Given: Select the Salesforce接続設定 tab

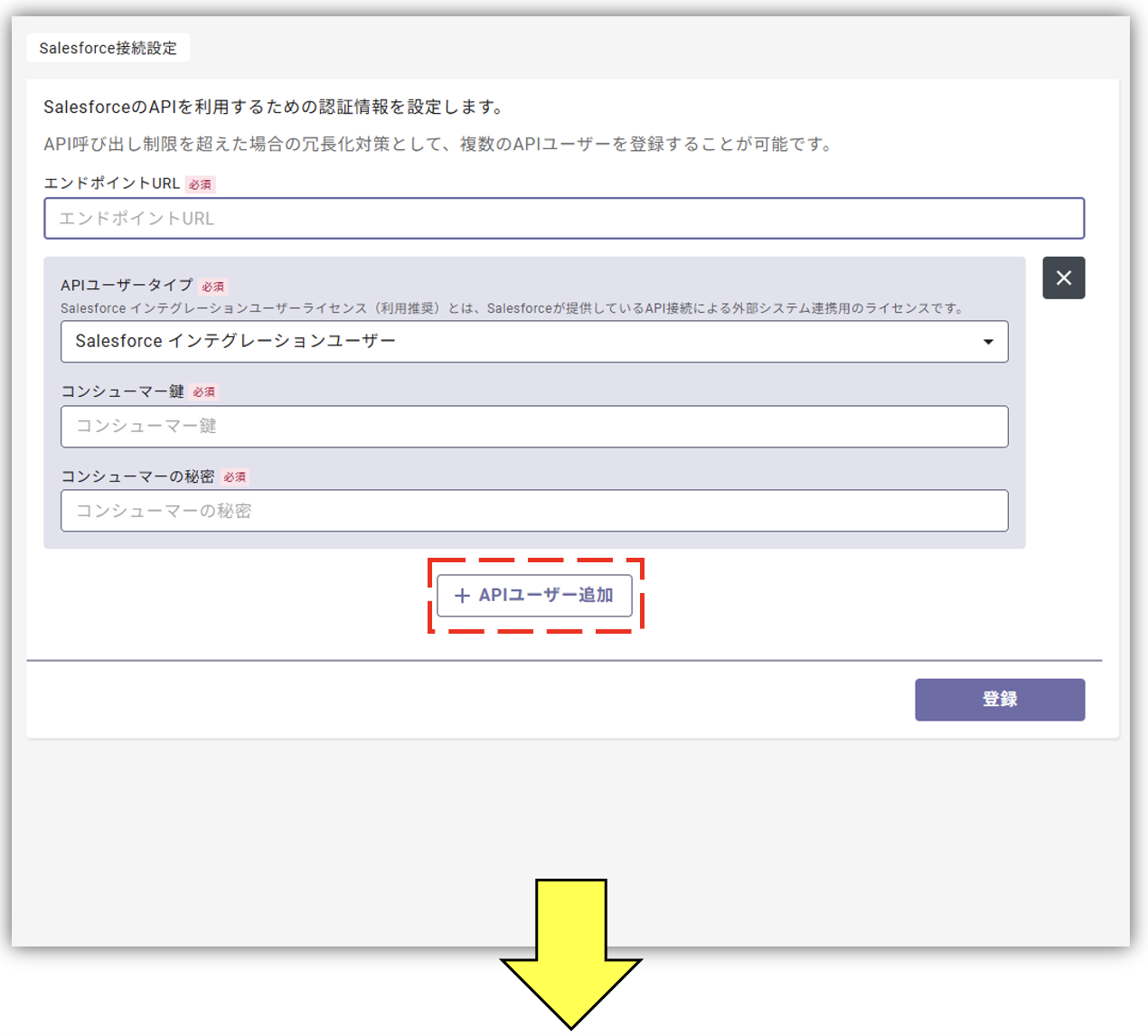Looking at the screenshot, I should (x=108, y=48).
